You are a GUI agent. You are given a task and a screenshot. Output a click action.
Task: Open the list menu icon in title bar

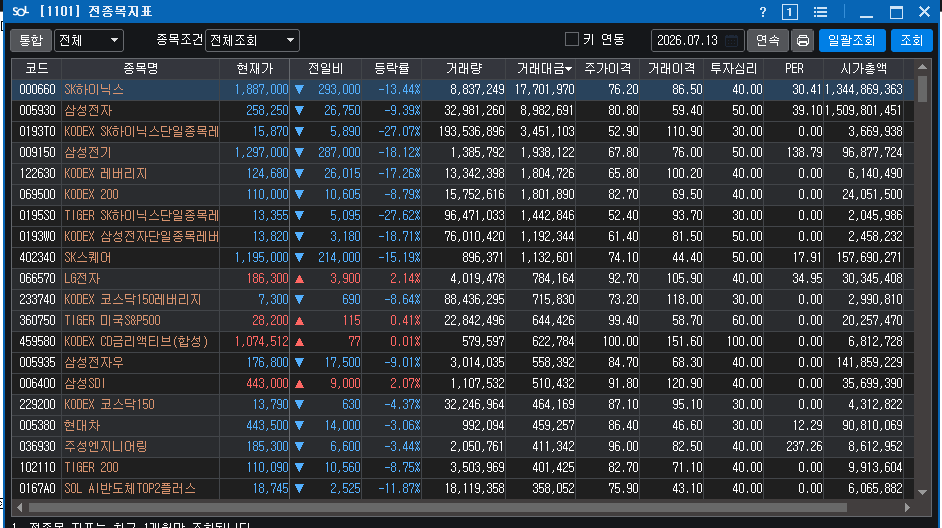[820, 12]
